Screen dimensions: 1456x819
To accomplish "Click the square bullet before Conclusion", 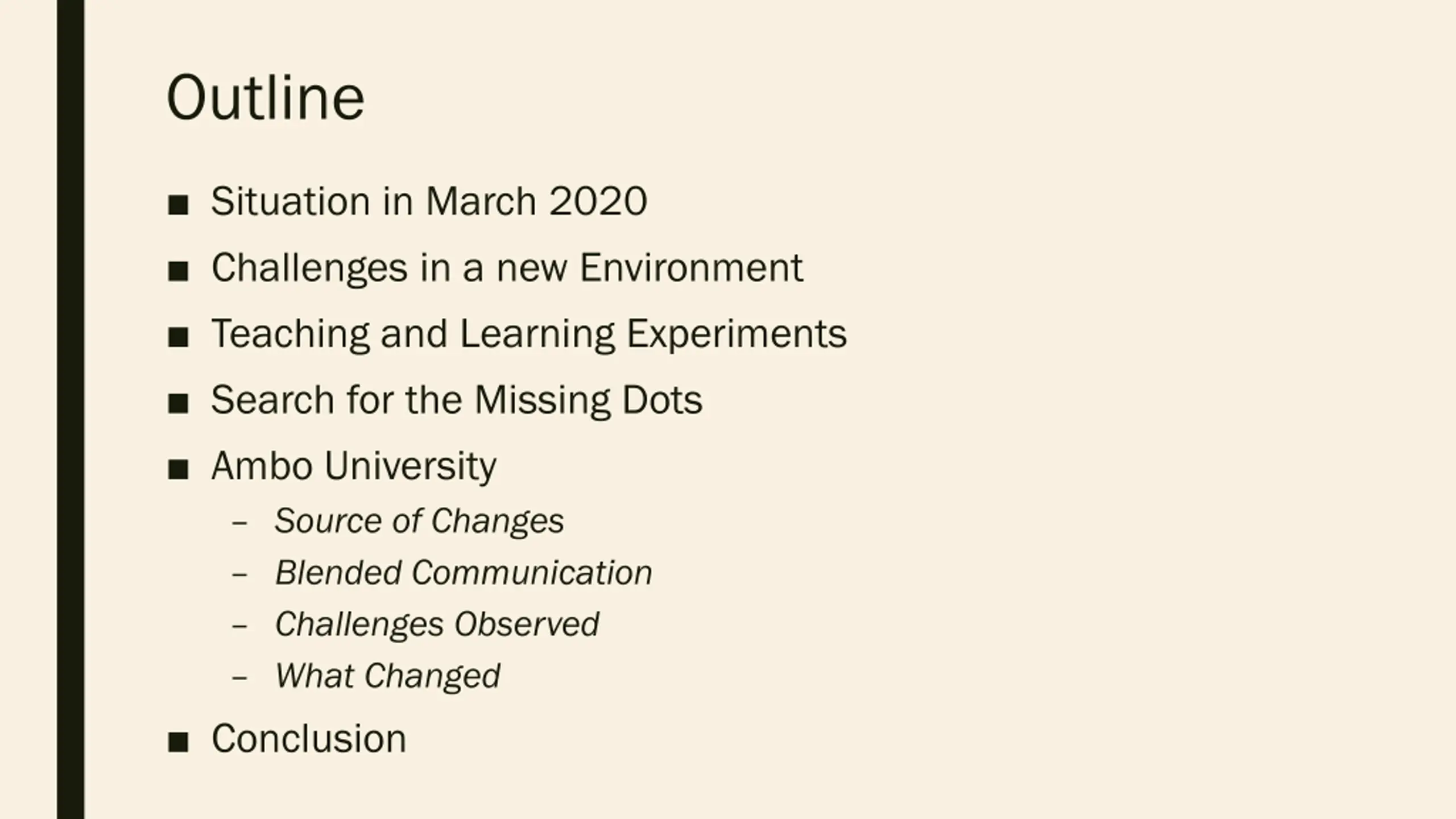I will tap(178, 742).
